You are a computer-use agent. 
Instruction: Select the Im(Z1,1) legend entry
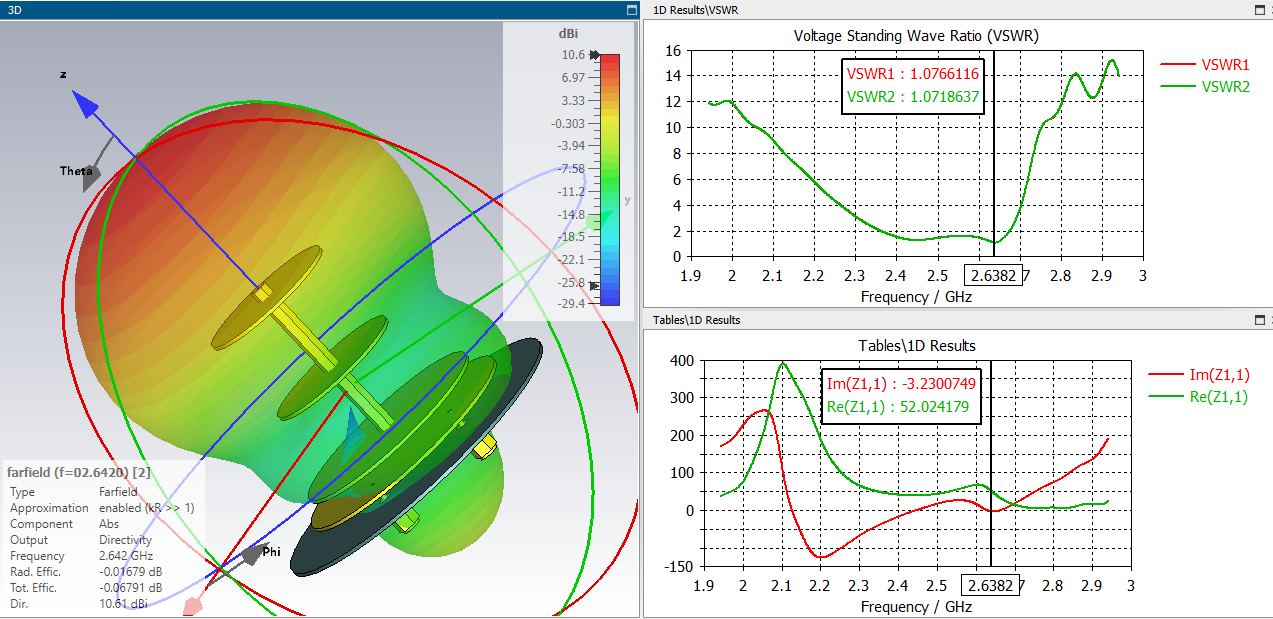click(x=1199, y=374)
